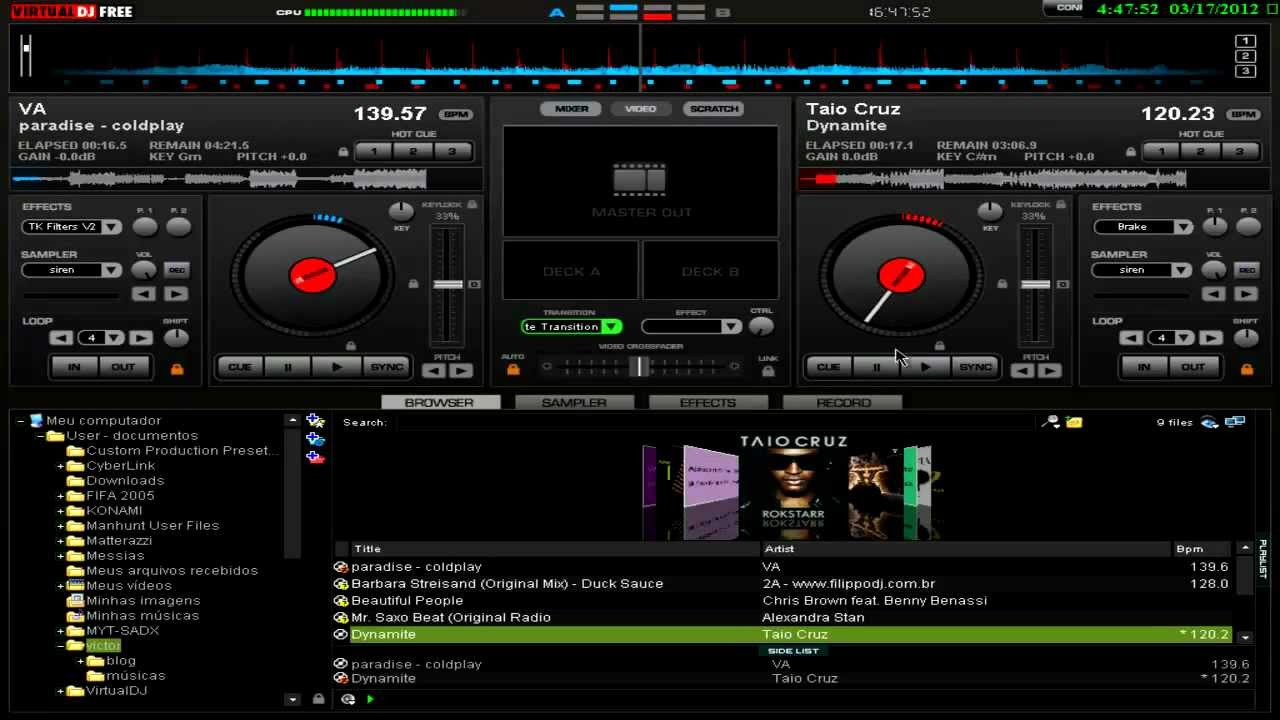Open right deck Brake effects dropdown
This screenshot has width=1280, height=720.
tap(1183, 227)
